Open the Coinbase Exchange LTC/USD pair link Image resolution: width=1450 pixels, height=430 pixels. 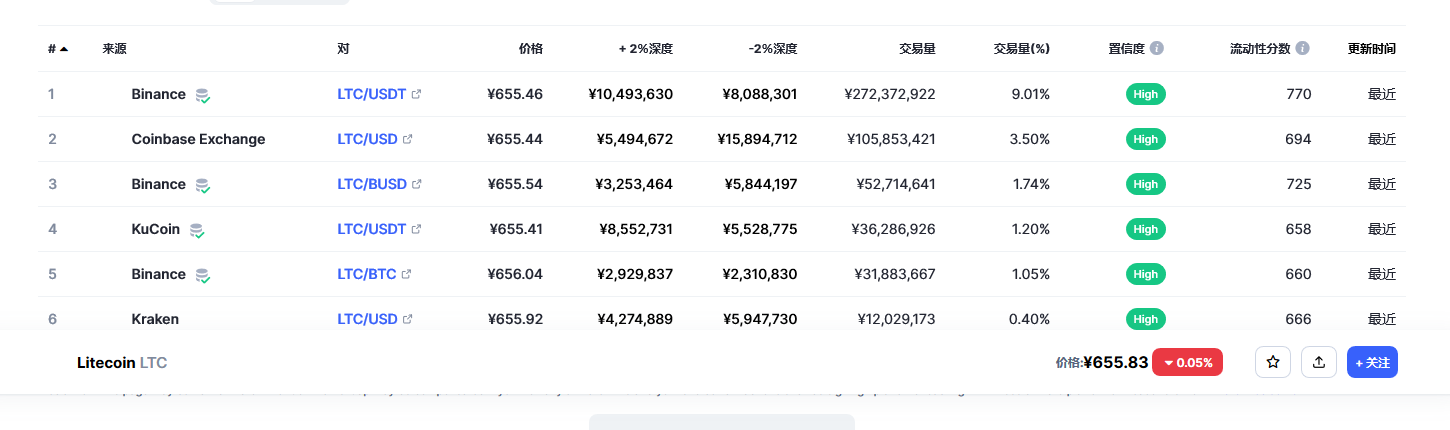click(365, 139)
